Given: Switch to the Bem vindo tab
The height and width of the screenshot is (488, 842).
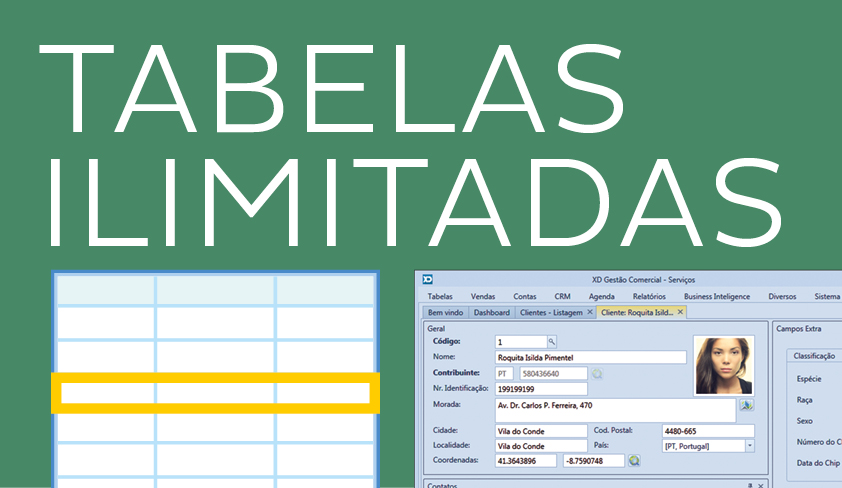Looking at the screenshot, I should pyautogui.click(x=446, y=312).
